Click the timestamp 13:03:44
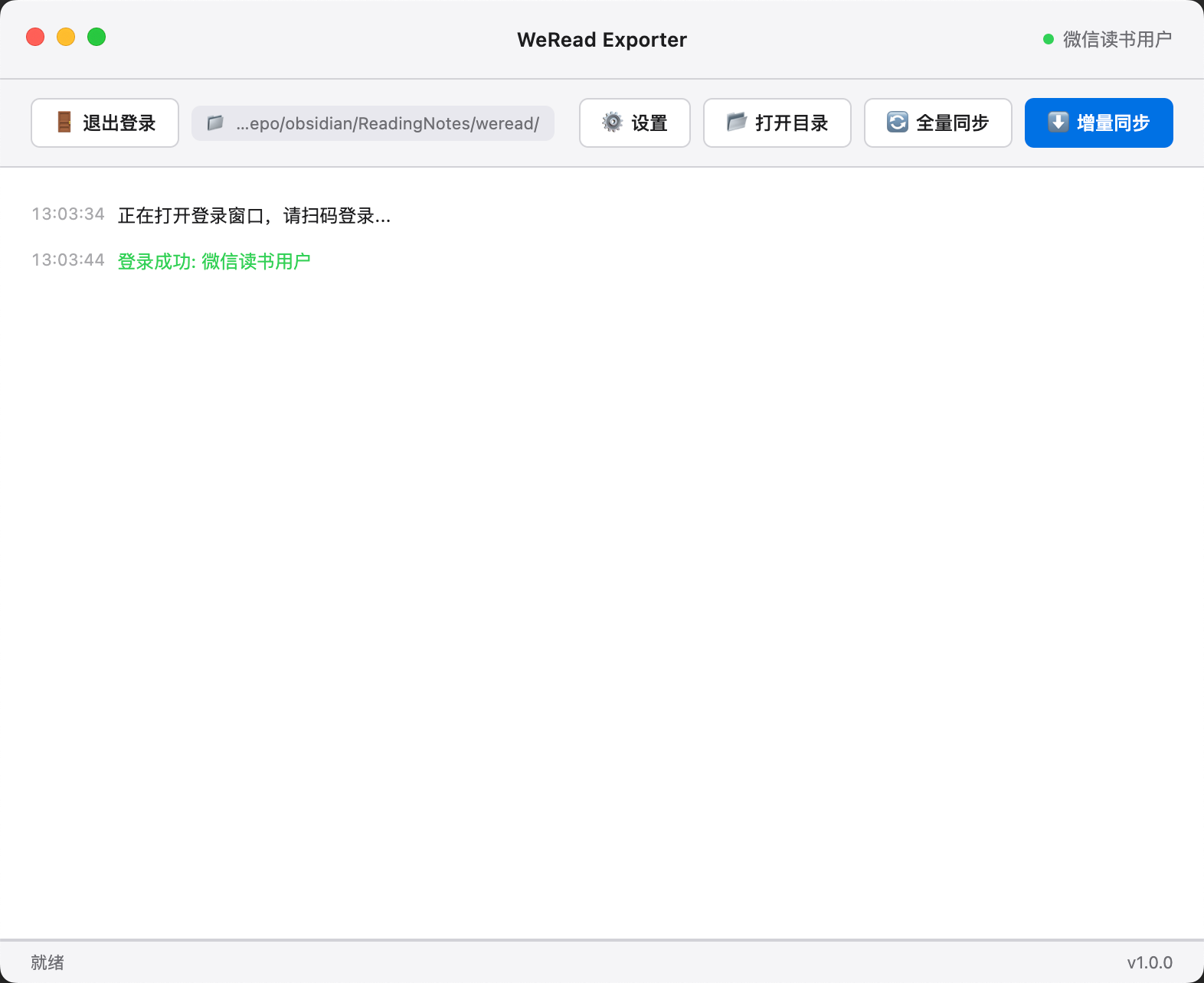 [x=68, y=260]
